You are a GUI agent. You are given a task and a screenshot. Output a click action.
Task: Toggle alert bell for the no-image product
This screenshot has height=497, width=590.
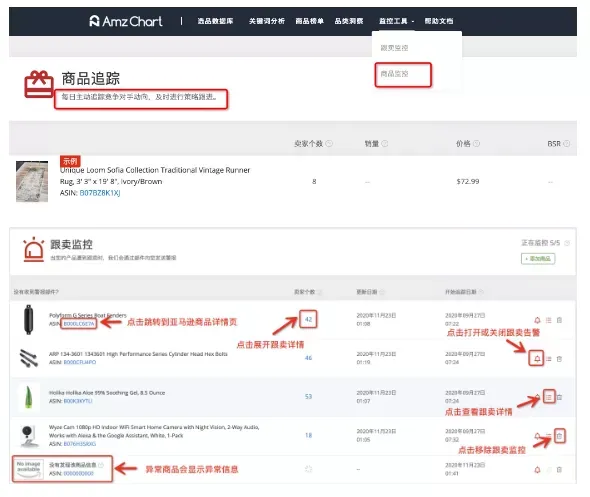[x=537, y=470]
